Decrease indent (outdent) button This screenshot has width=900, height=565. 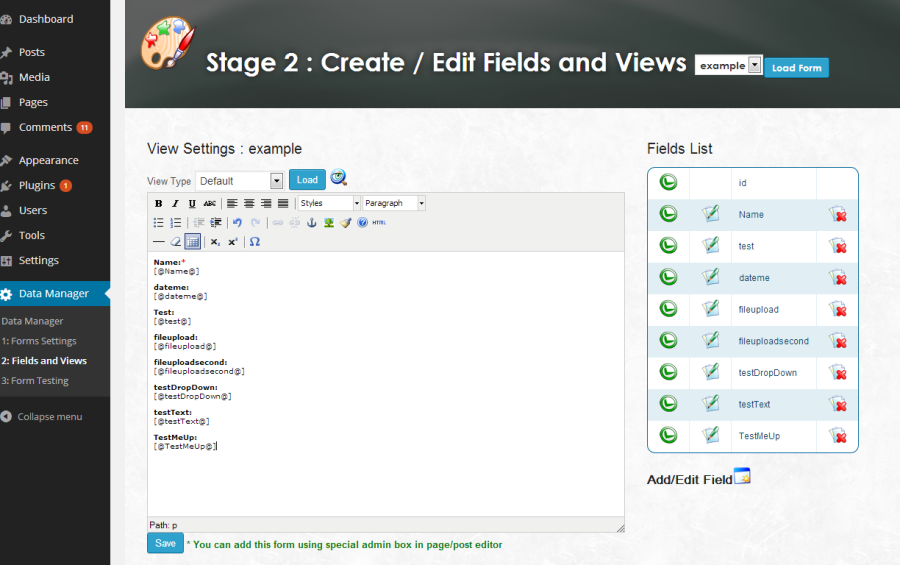point(199,223)
